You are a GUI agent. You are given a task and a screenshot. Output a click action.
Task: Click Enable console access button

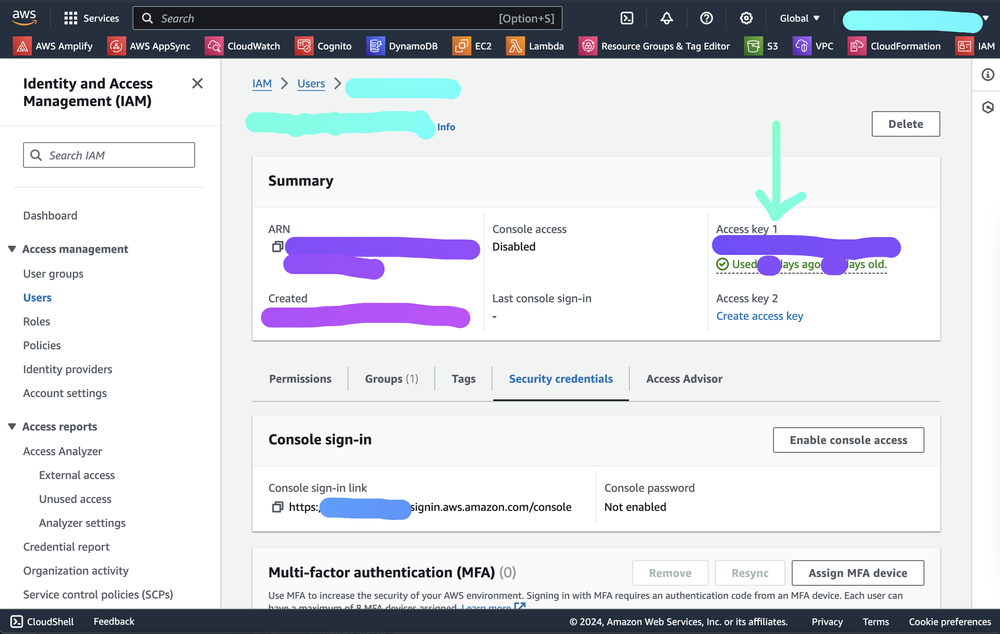point(848,440)
